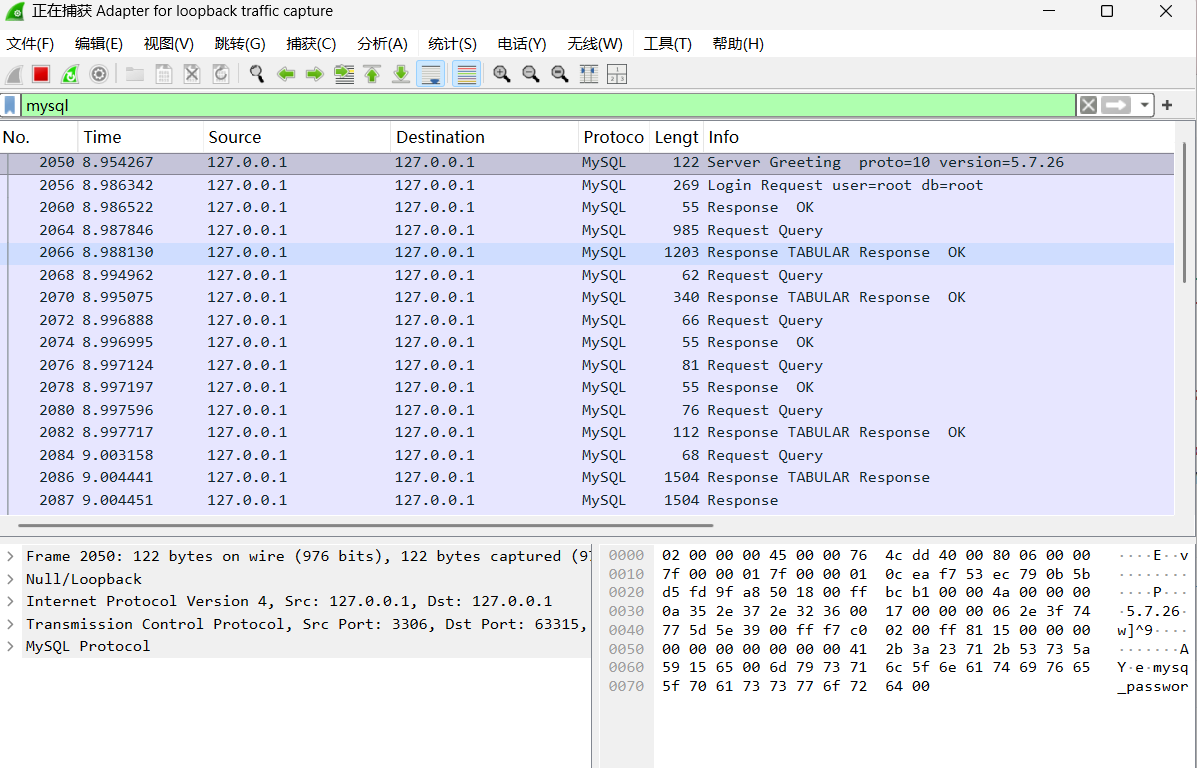Restart the current capture
The image size is (1197, 768).
coord(70,74)
